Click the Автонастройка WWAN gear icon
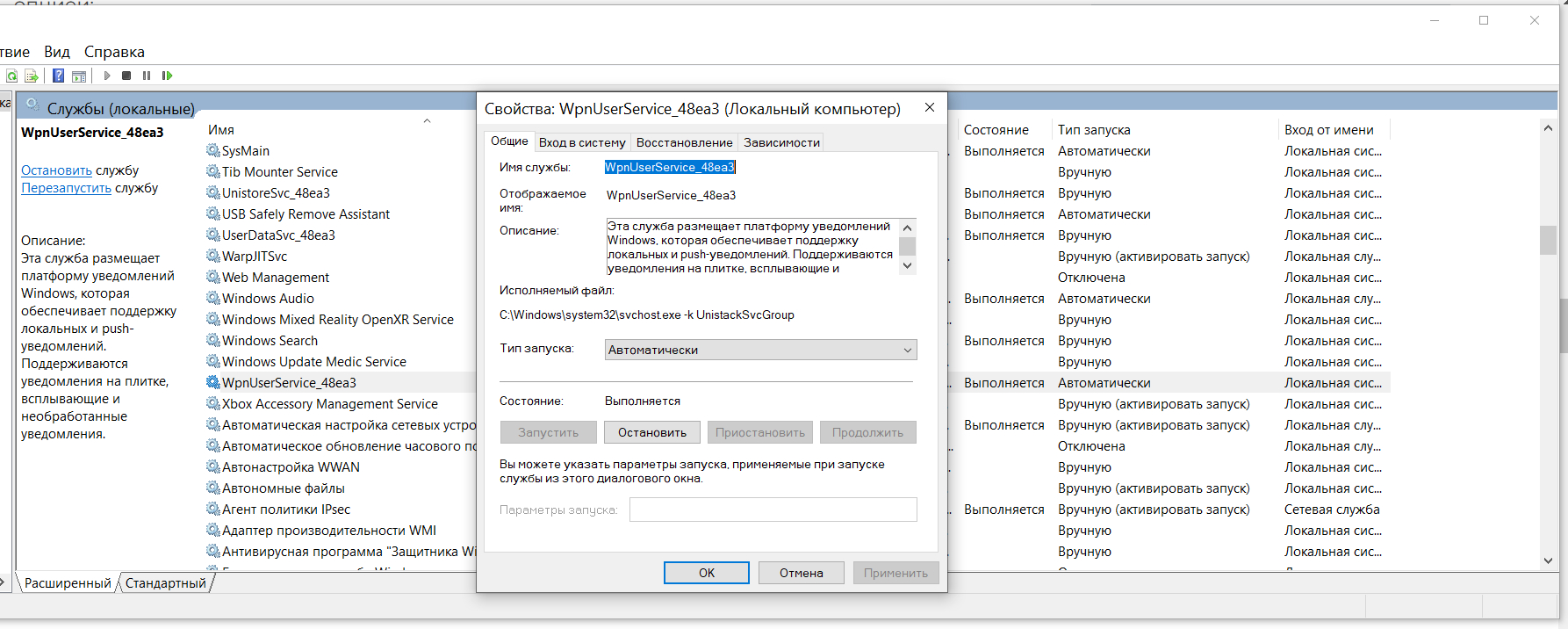This screenshot has width=1568, height=629. click(213, 466)
